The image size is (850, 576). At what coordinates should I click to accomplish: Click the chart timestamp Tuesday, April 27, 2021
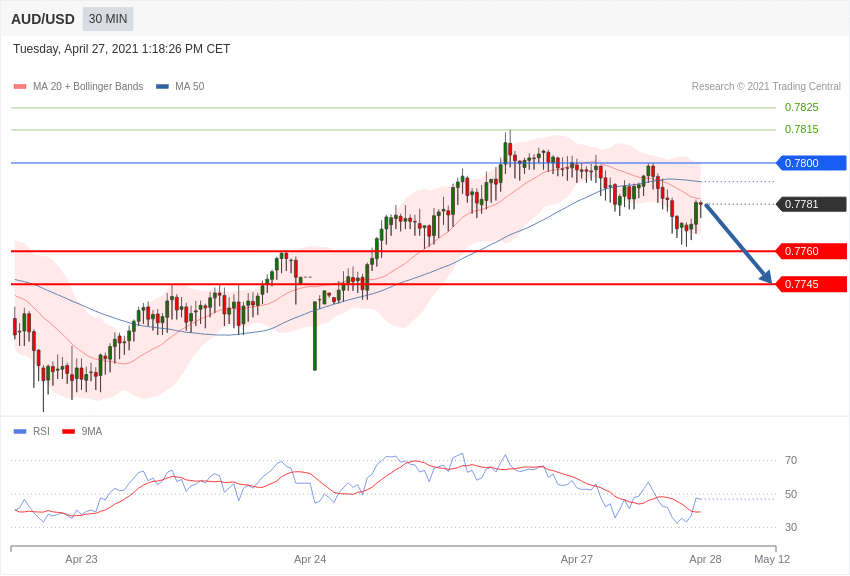click(121, 49)
